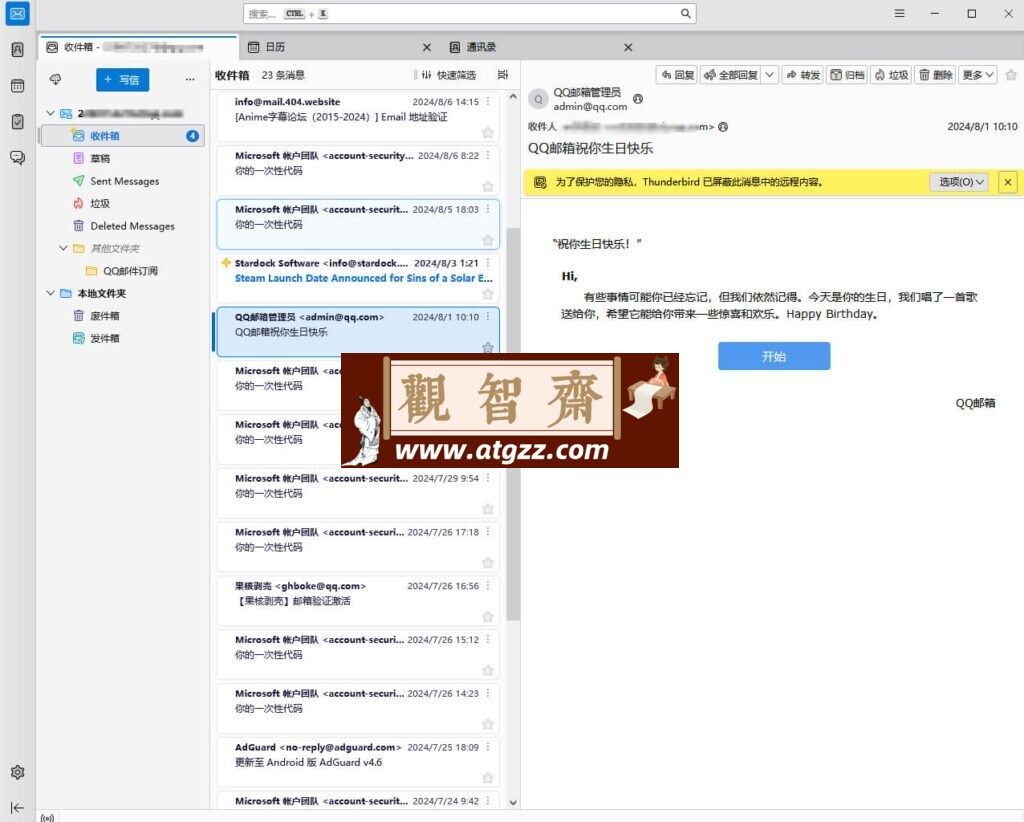Open more options for Stardock Software message
Viewport: 1024px width, 822px height.
pos(488,263)
